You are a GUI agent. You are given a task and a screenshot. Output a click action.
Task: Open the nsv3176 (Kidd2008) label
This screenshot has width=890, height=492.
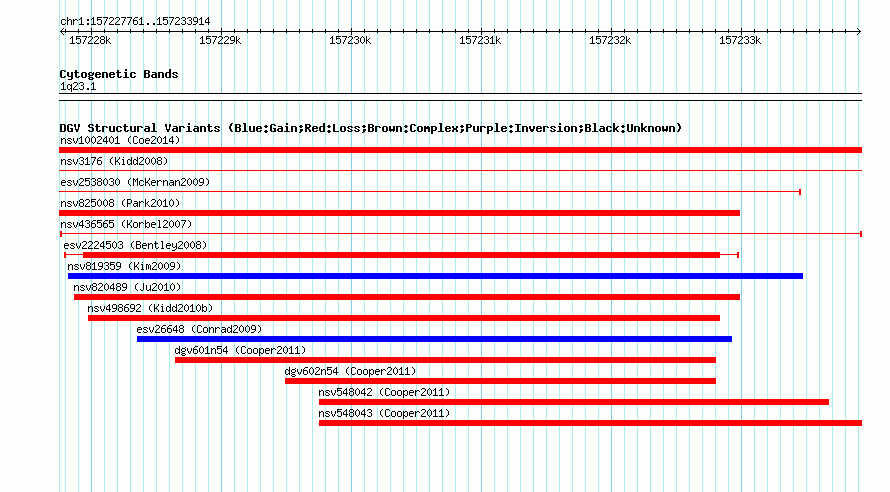(x=114, y=161)
